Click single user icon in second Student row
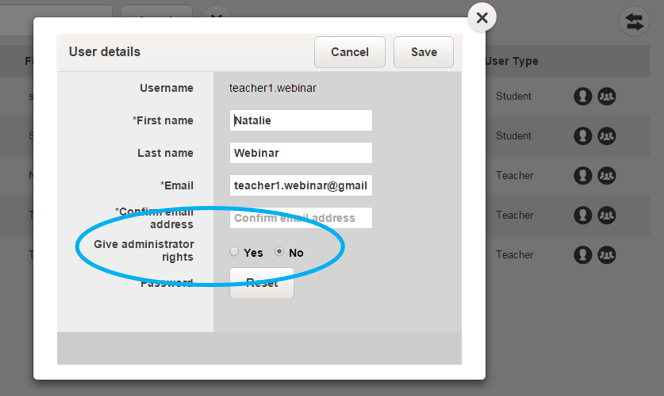 [x=583, y=136]
